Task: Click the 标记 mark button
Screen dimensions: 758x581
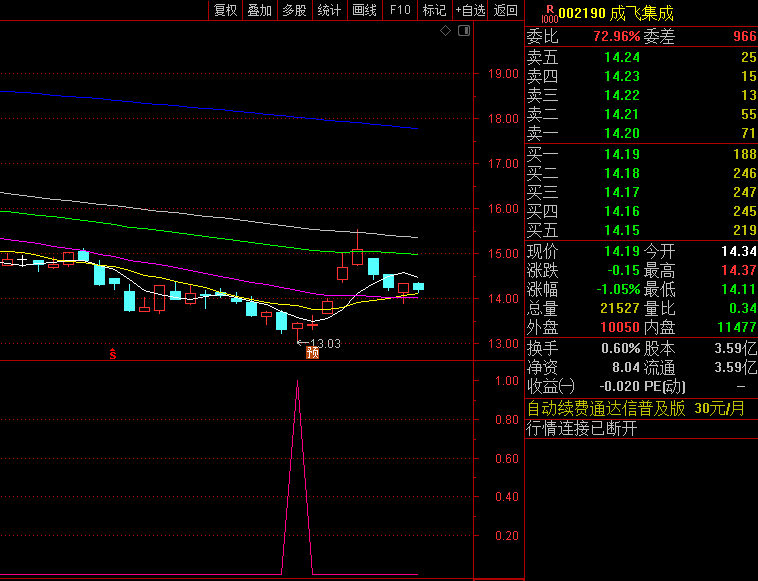Action: point(434,10)
